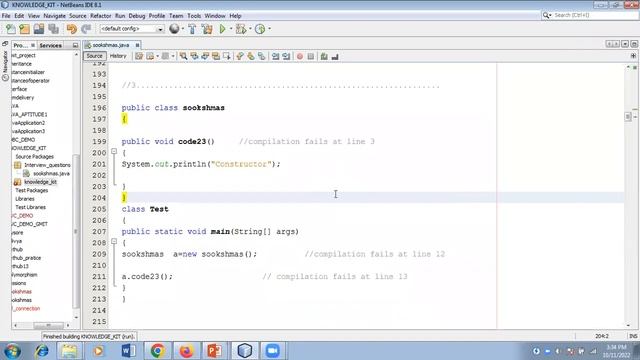Click the Save All toolbar icon
The height and width of the screenshot is (360, 640).
(53, 29)
